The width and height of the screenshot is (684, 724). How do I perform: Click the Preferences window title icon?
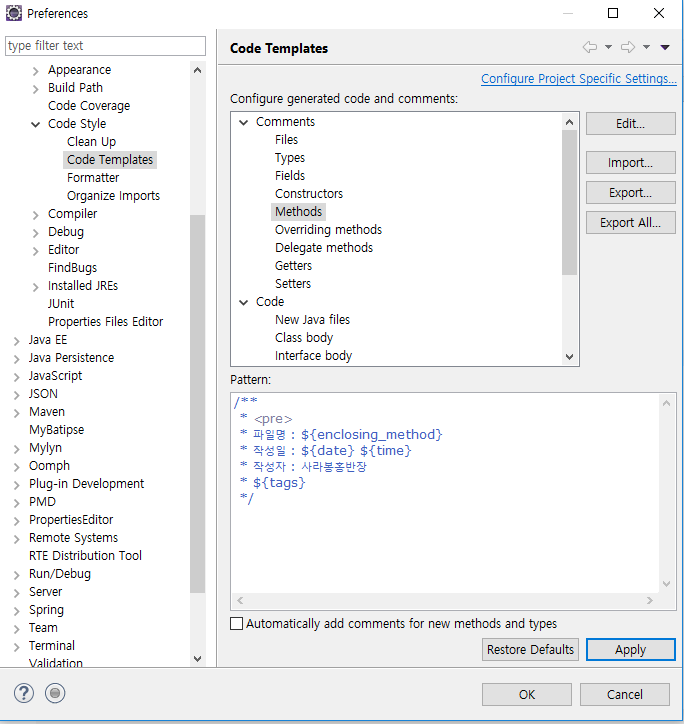click(14, 13)
